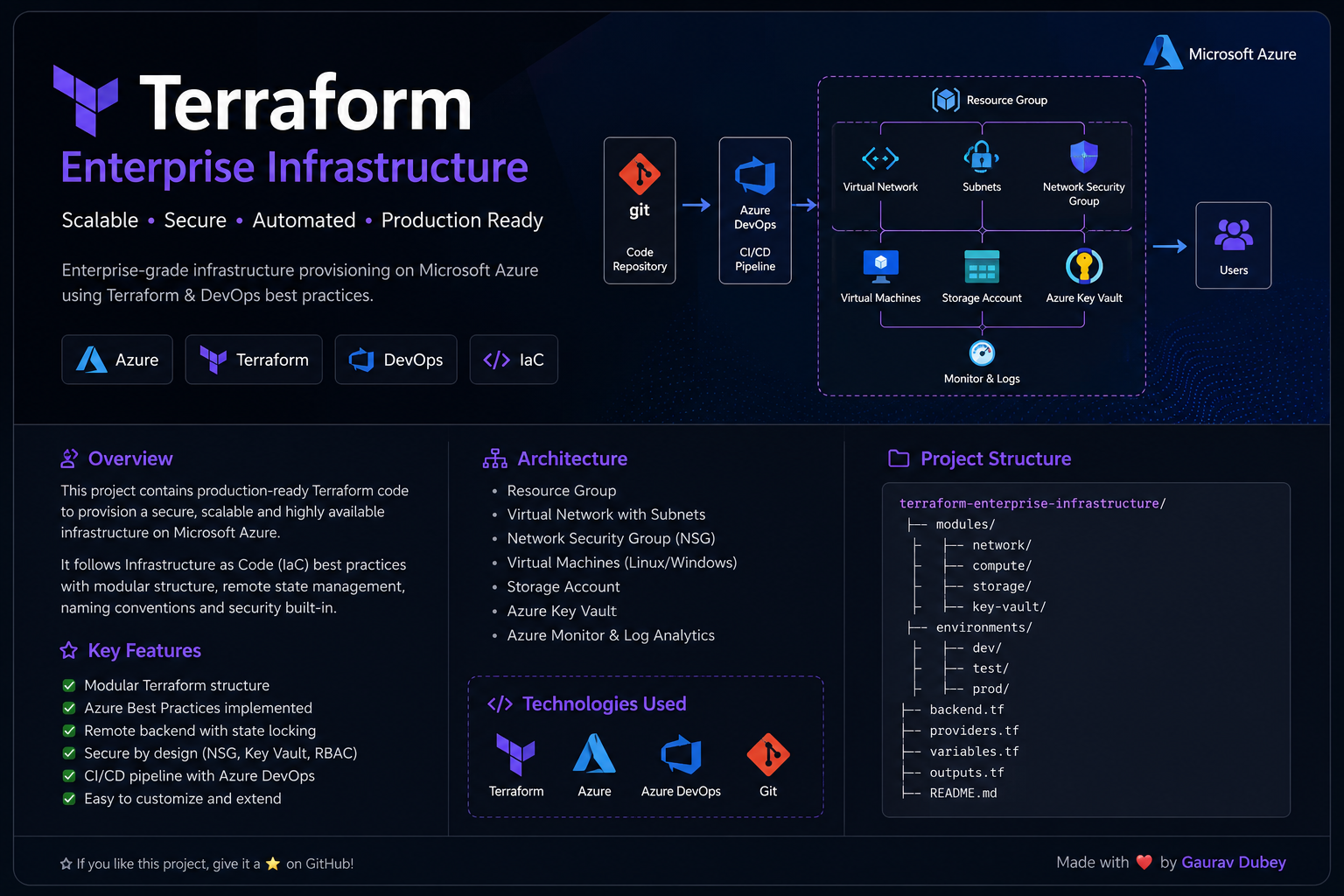This screenshot has height=896, width=1344.
Task: Click the test/ folder in the tree
Action: pyautogui.click(x=990, y=668)
